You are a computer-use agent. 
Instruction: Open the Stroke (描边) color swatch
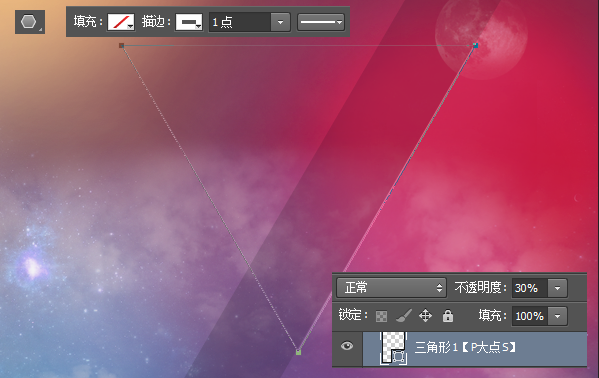click(189, 22)
